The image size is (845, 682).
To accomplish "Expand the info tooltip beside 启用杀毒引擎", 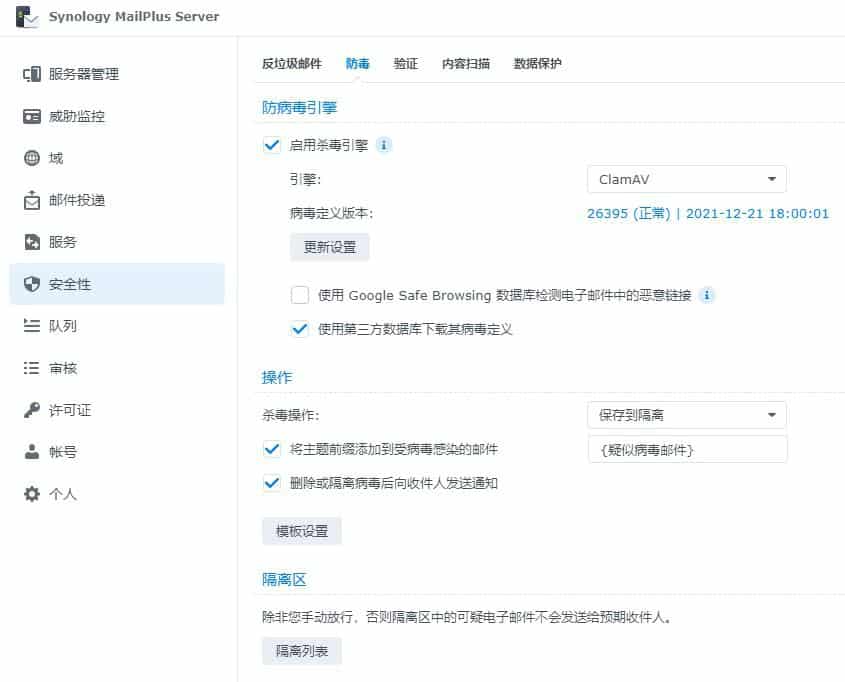I will click(384, 144).
